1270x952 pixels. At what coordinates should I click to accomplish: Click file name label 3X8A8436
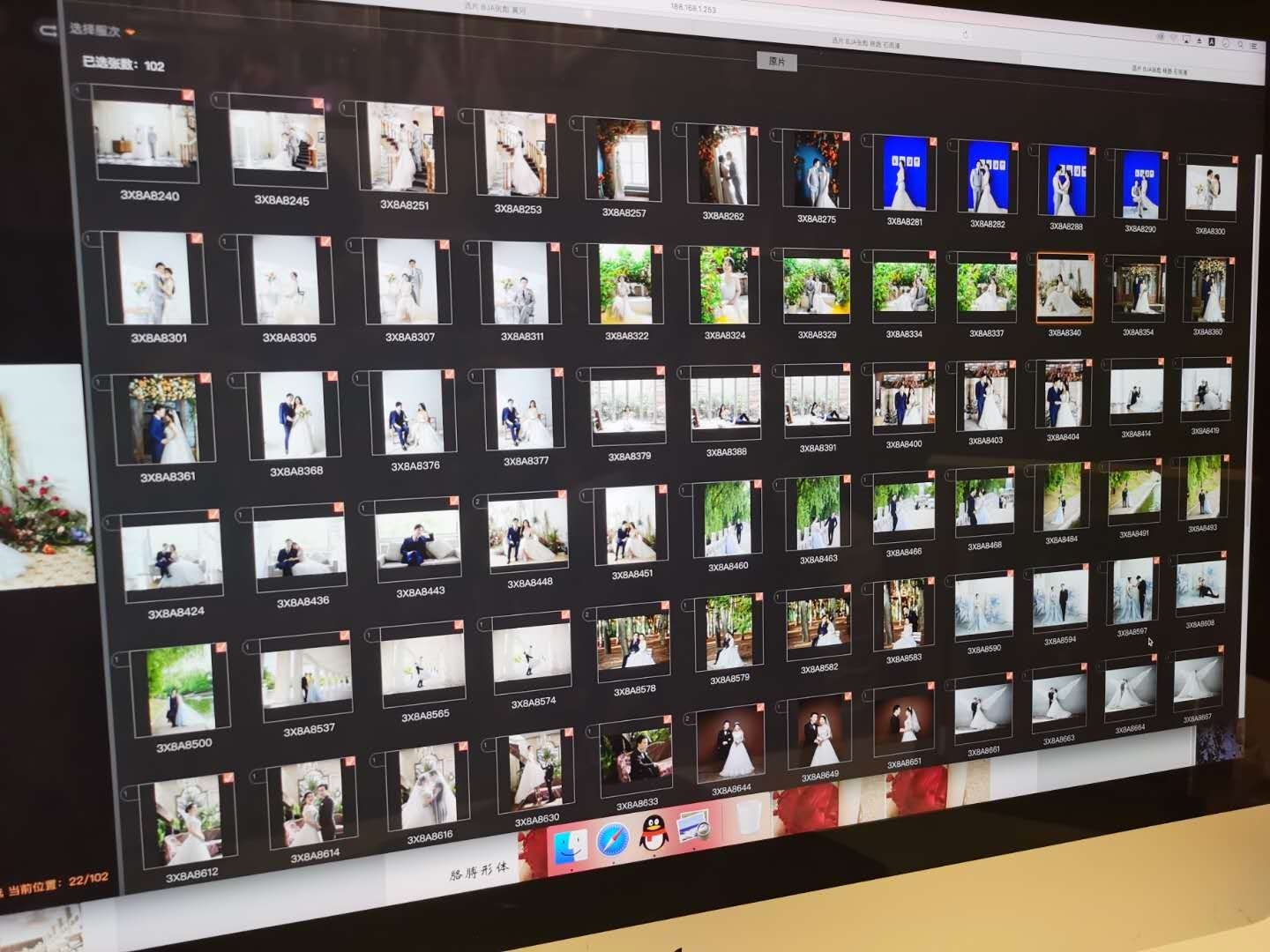303,603
